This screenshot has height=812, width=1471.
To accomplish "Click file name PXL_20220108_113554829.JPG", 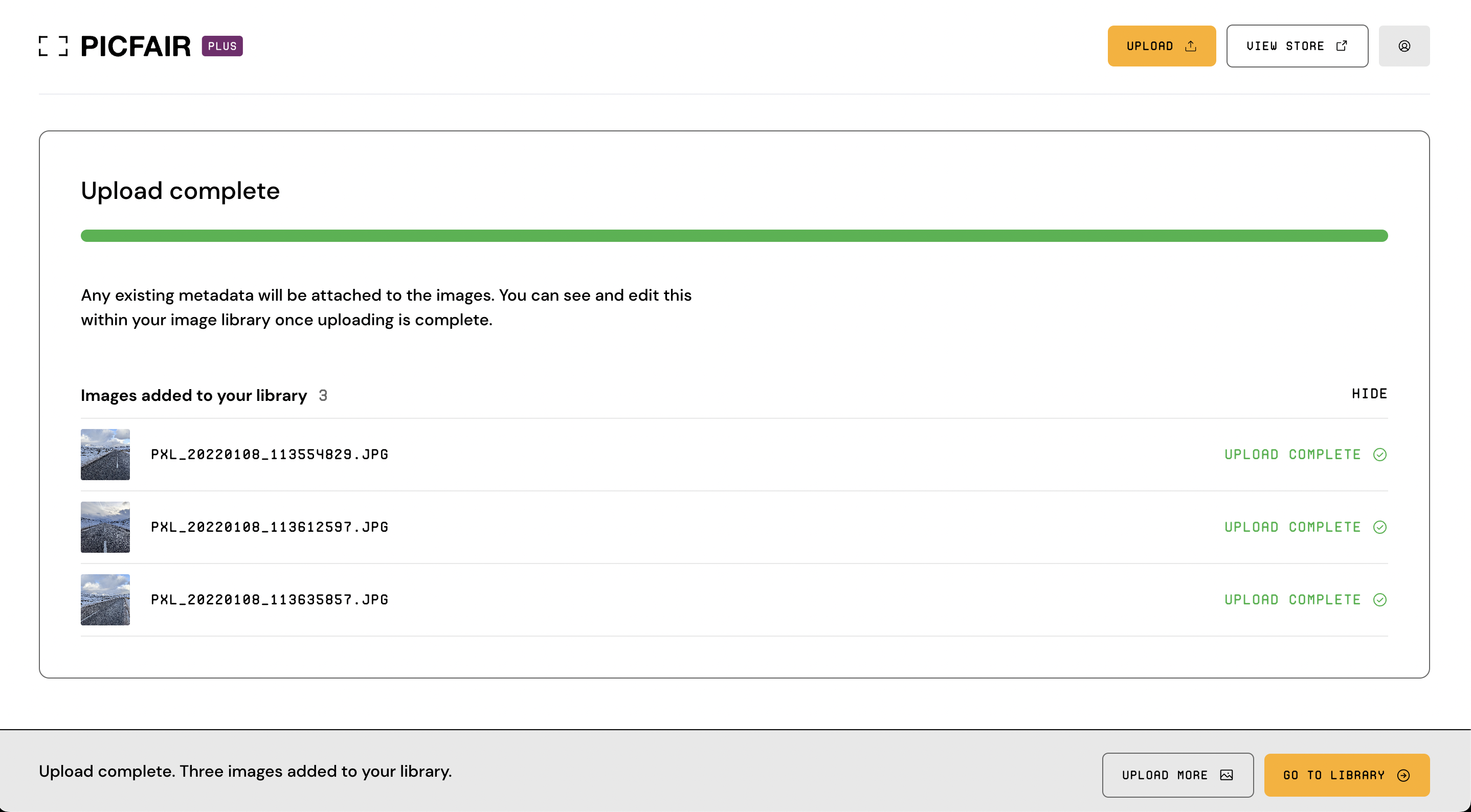I will pos(270,455).
